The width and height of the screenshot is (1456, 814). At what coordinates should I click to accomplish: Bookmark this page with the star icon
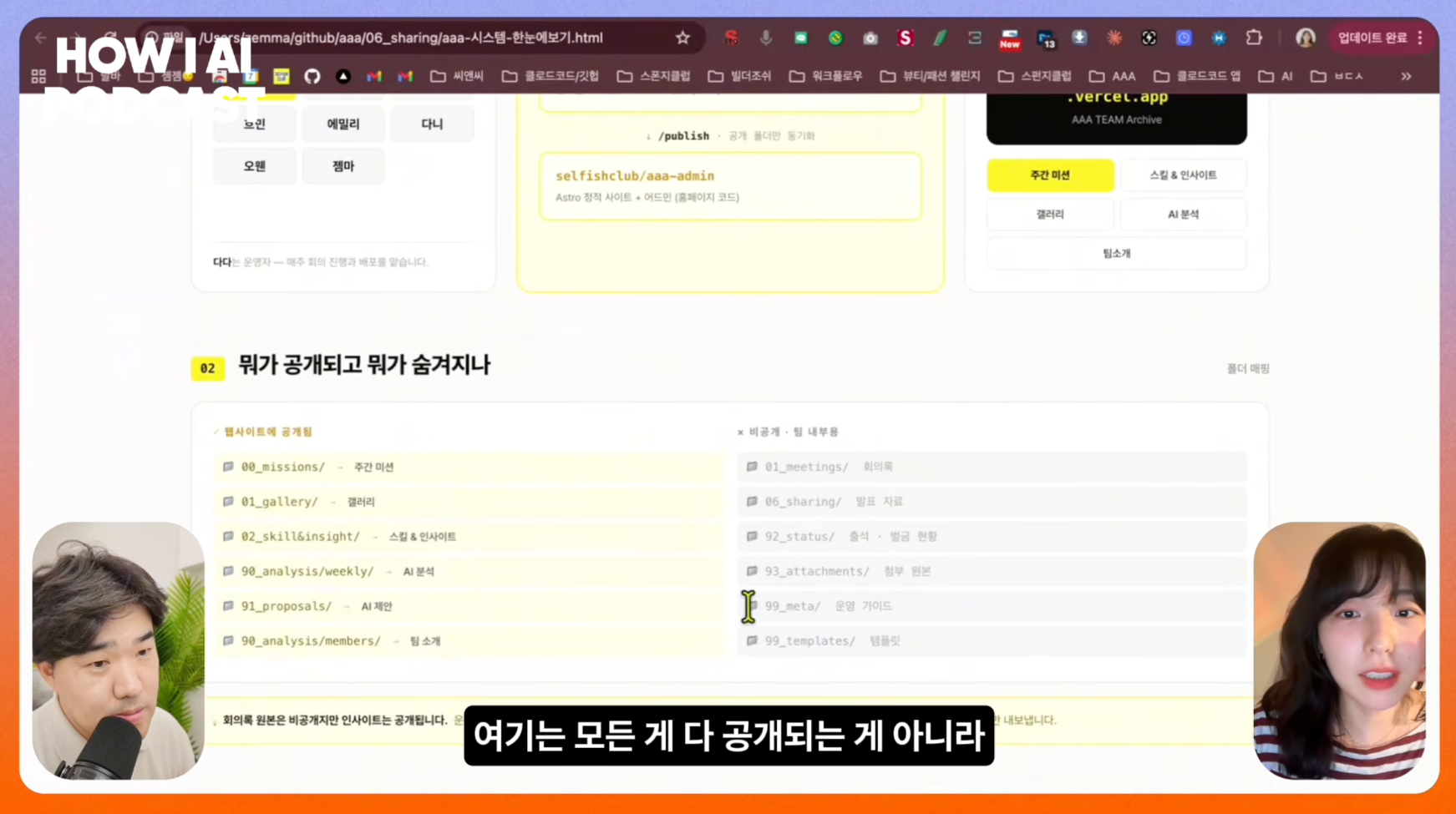[682, 38]
